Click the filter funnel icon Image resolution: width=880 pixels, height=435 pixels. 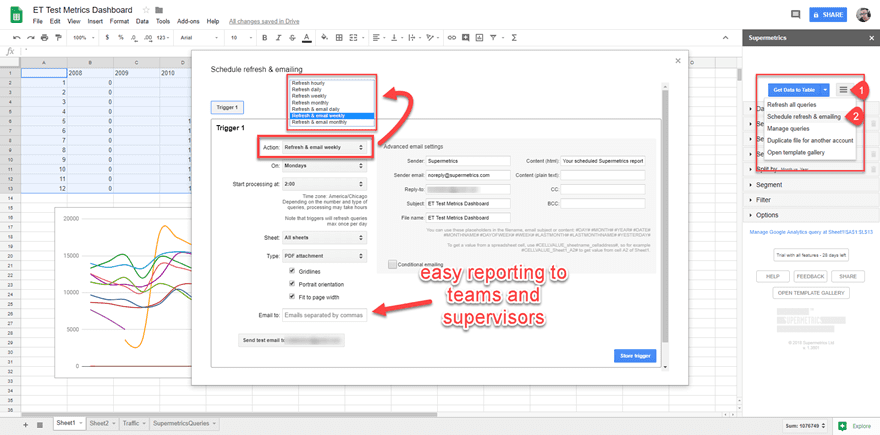(493, 38)
